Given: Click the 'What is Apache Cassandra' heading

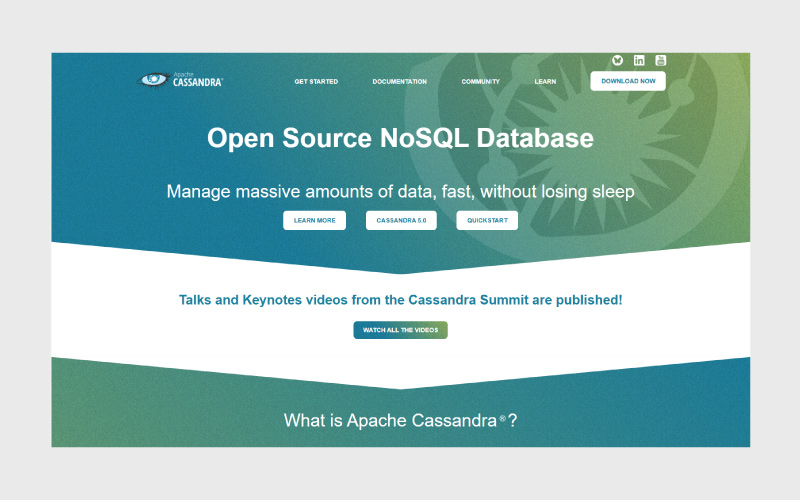Looking at the screenshot, I should click(x=401, y=420).
